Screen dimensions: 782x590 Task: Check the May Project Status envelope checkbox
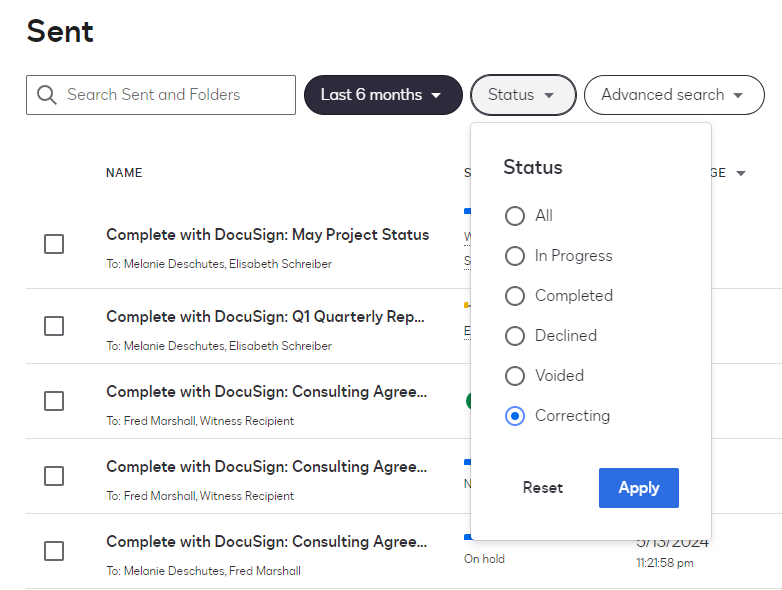[x=54, y=245]
